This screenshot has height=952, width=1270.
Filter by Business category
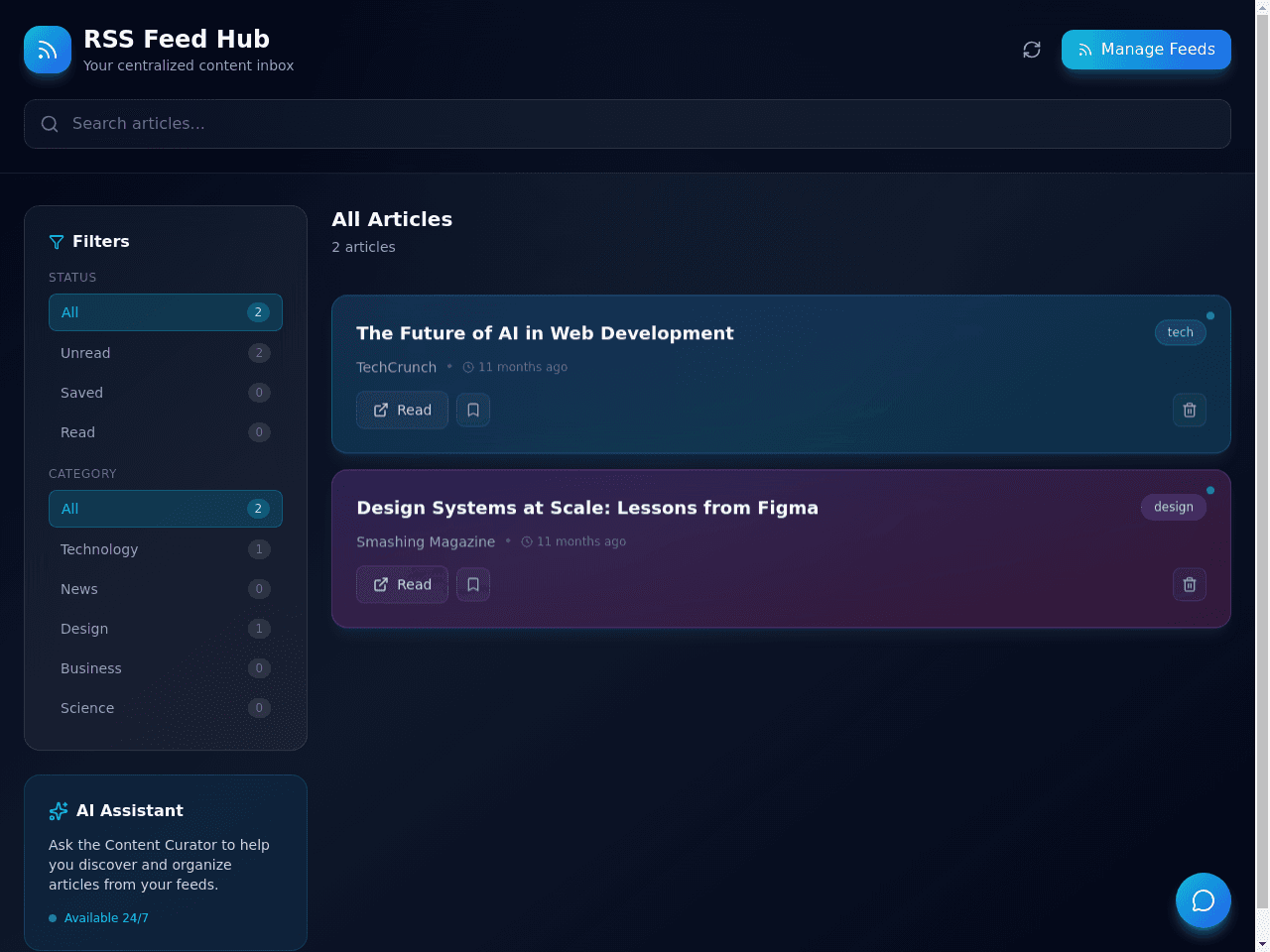point(166,668)
